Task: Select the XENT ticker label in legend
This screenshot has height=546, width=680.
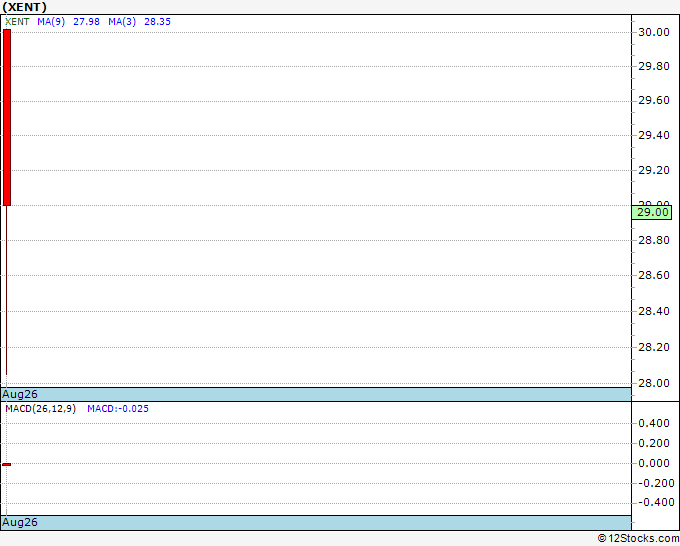Action: tap(17, 22)
